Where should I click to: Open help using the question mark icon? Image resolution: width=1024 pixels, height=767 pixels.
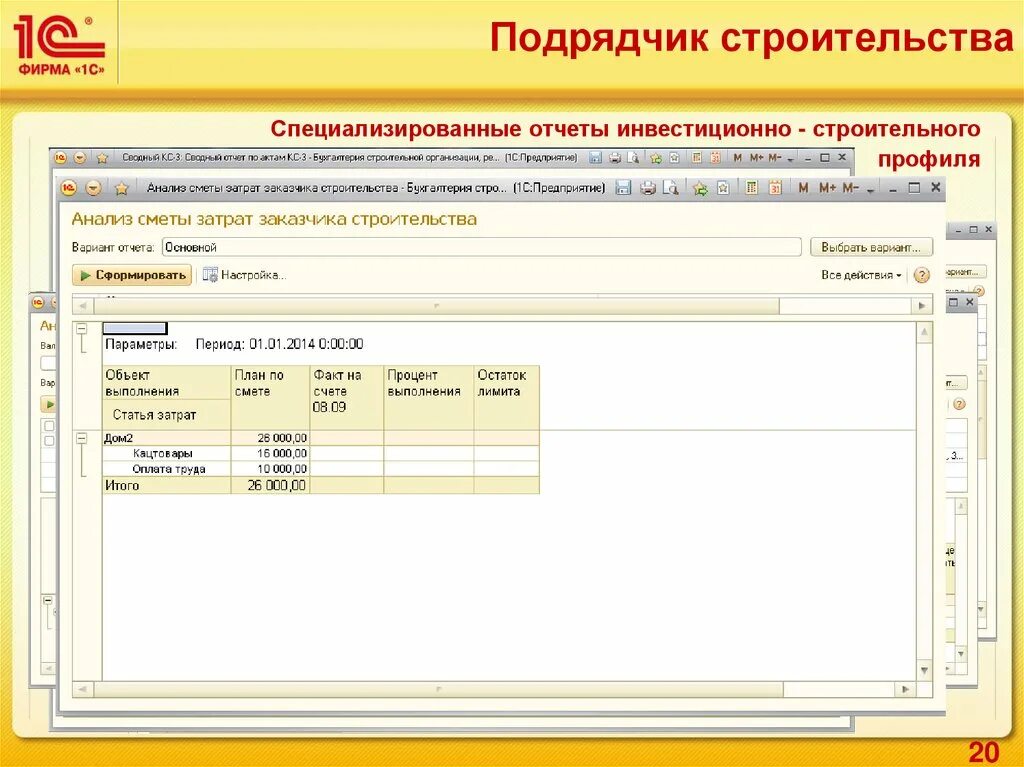(919, 274)
